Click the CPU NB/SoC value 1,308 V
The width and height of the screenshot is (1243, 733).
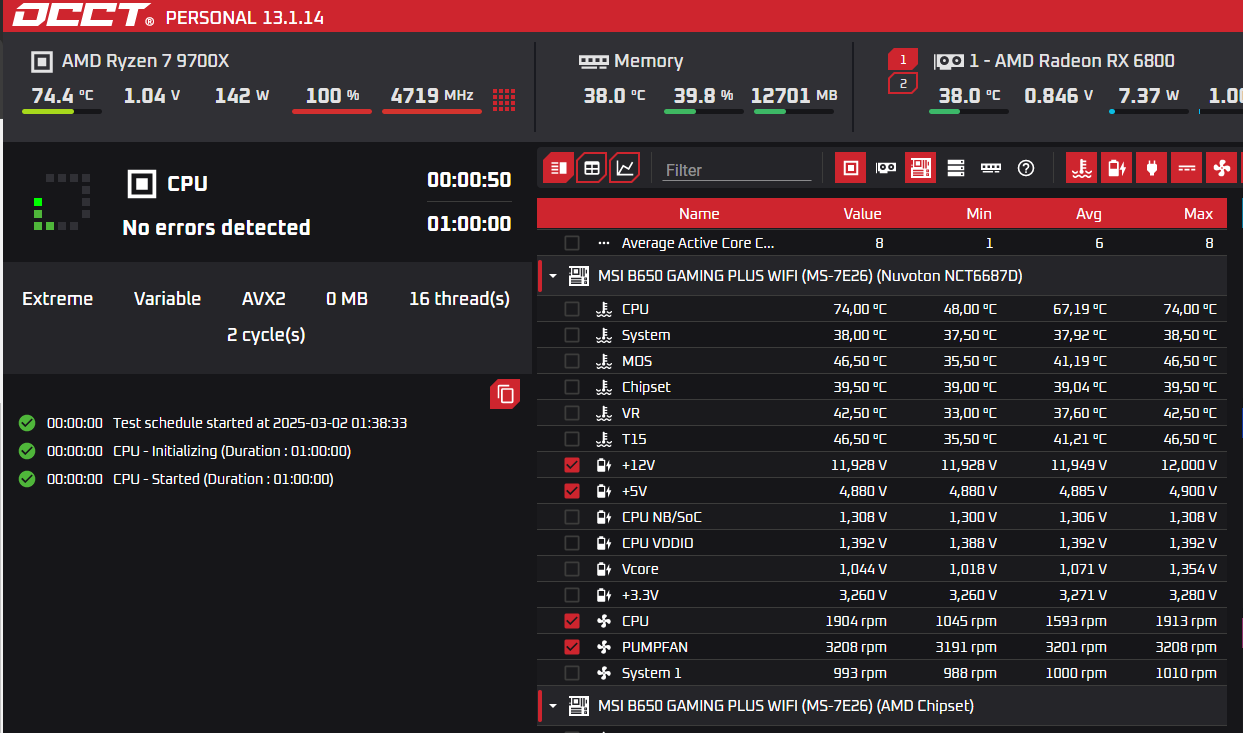click(x=862, y=517)
